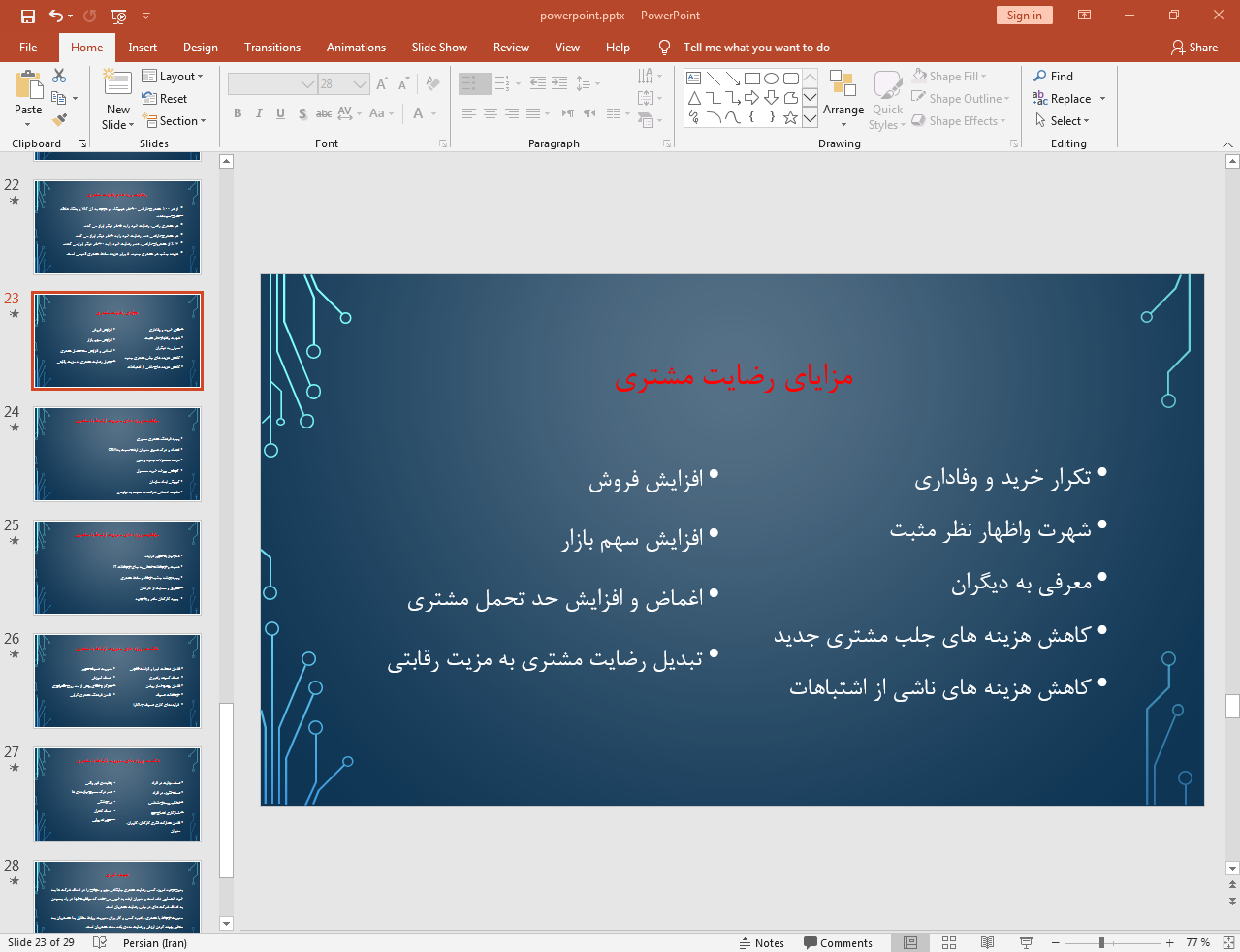The image size is (1240, 952).
Task: Toggle the Notes pane
Action: [762, 942]
